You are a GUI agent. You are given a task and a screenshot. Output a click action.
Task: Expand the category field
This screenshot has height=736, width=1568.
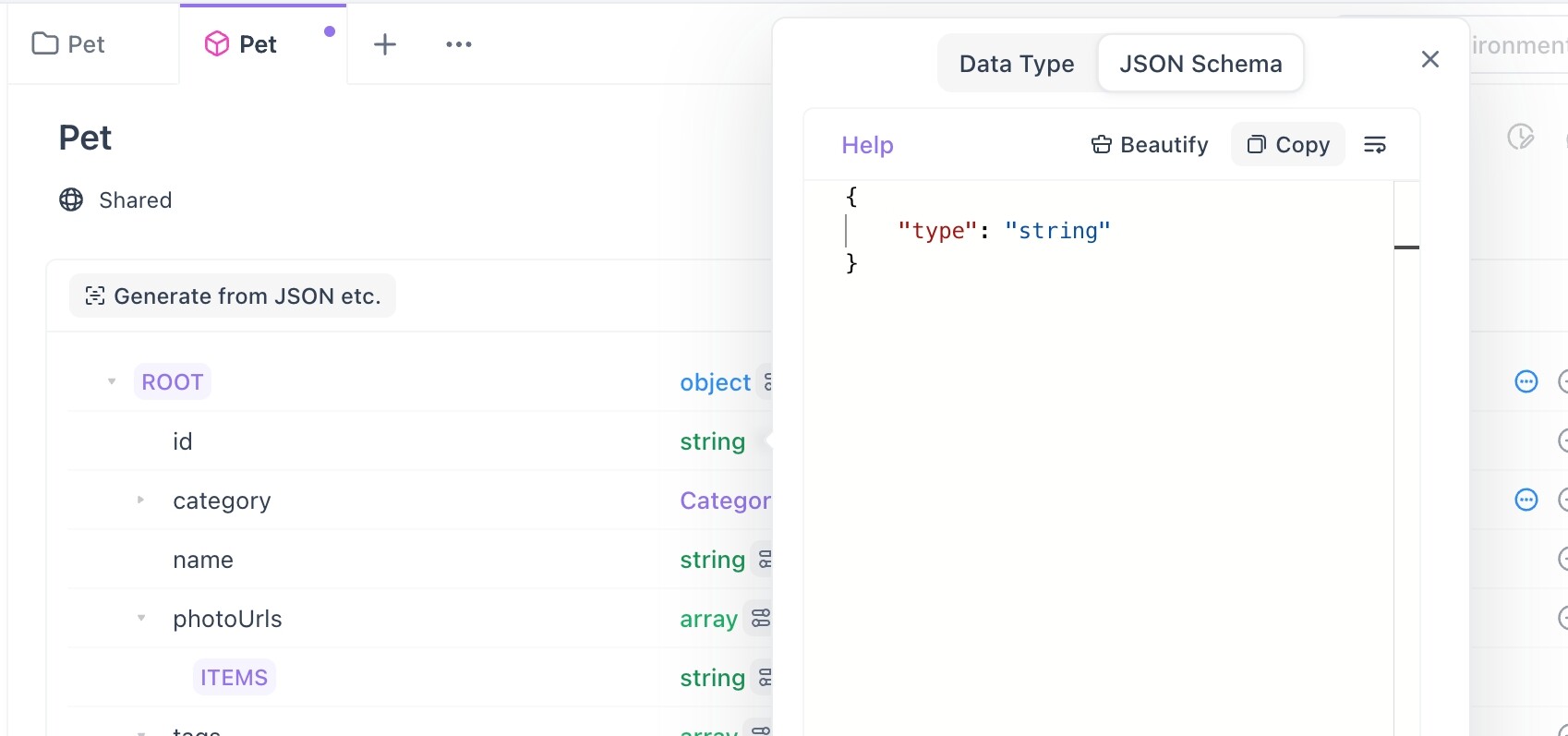click(x=140, y=501)
